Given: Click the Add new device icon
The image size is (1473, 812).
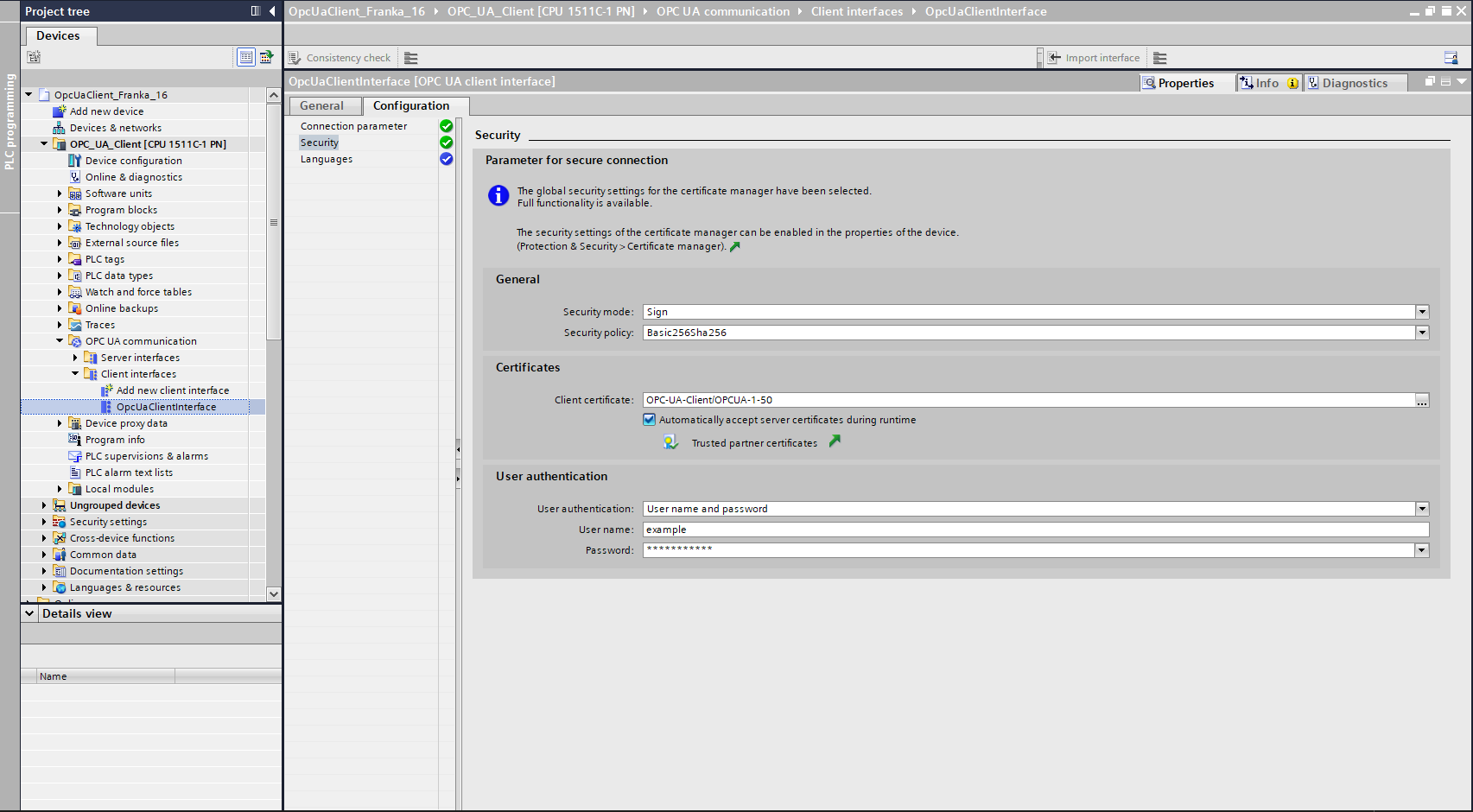Looking at the screenshot, I should [59, 111].
